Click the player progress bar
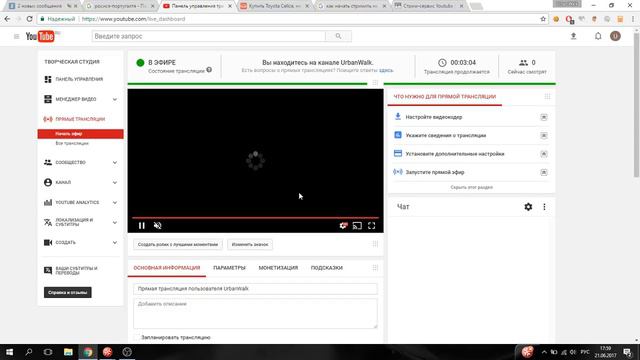The width and height of the screenshot is (640, 360). [256, 218]
